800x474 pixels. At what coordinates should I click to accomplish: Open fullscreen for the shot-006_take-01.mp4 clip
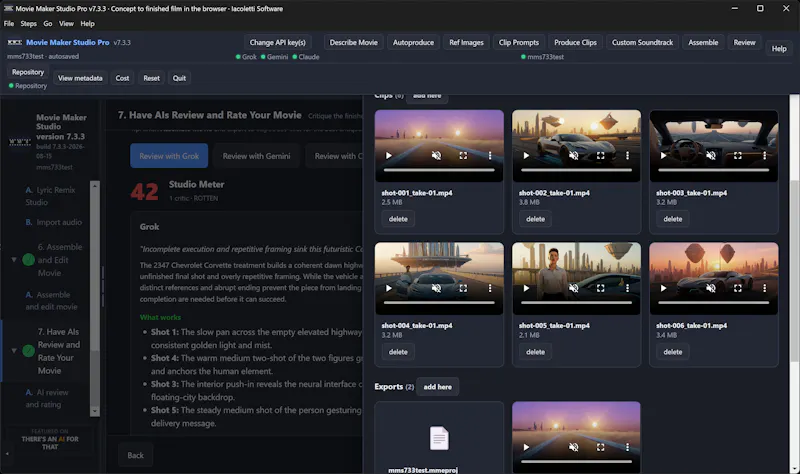pyautogui.click(x=738, y=288)
